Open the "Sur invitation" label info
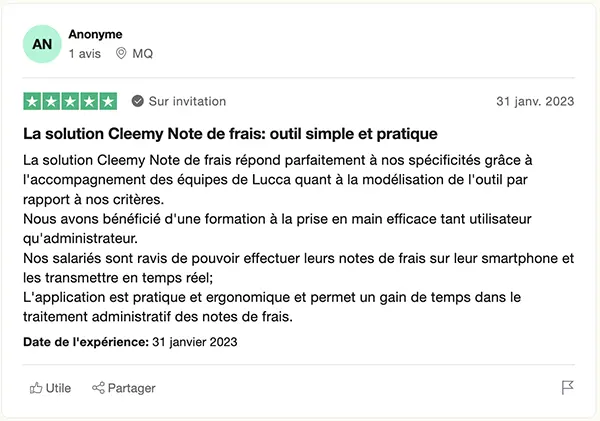The image size is (600, 421). [x=187, y=101]
